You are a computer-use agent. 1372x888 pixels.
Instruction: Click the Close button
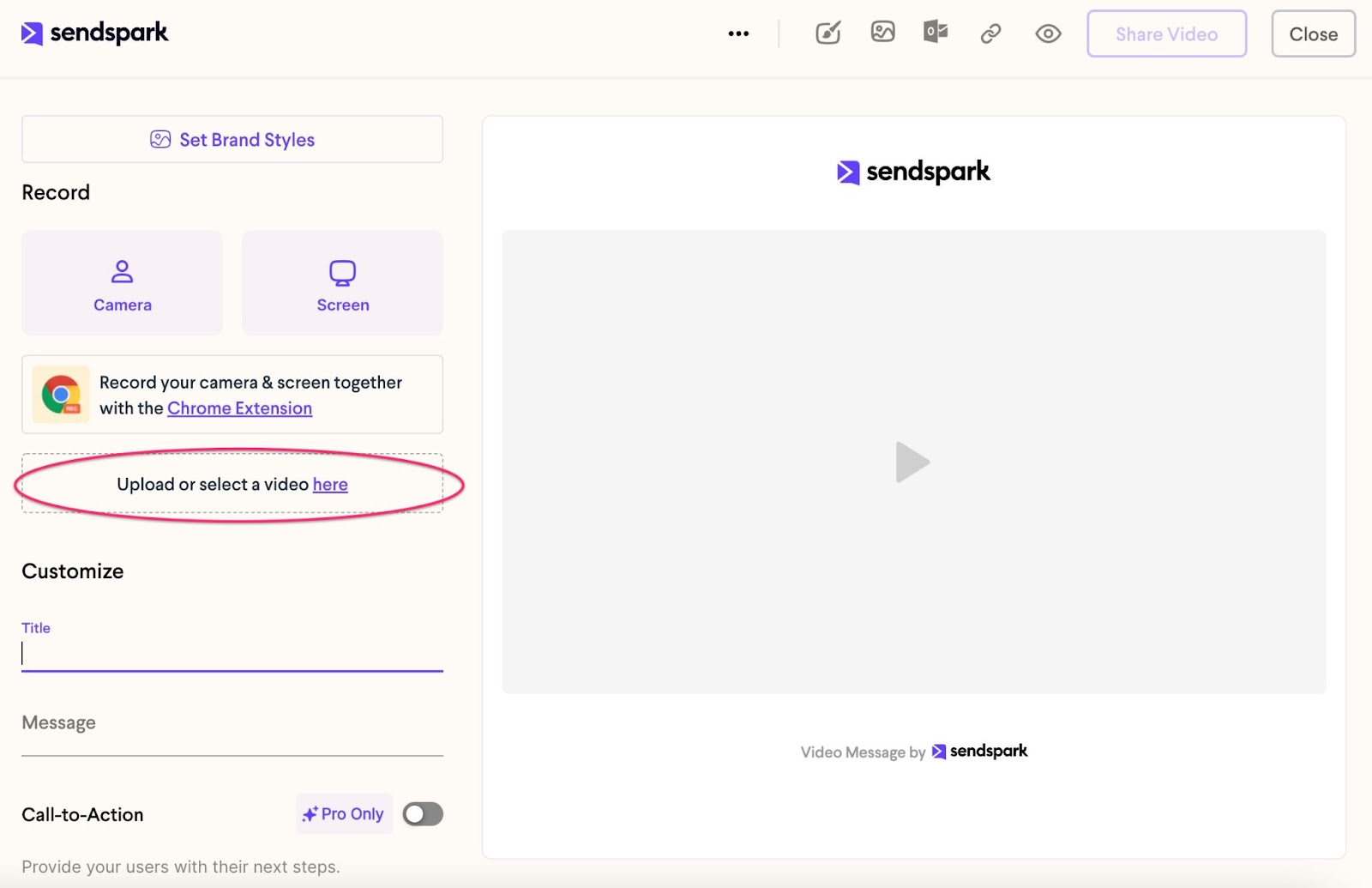click(x=1313, y=34)
